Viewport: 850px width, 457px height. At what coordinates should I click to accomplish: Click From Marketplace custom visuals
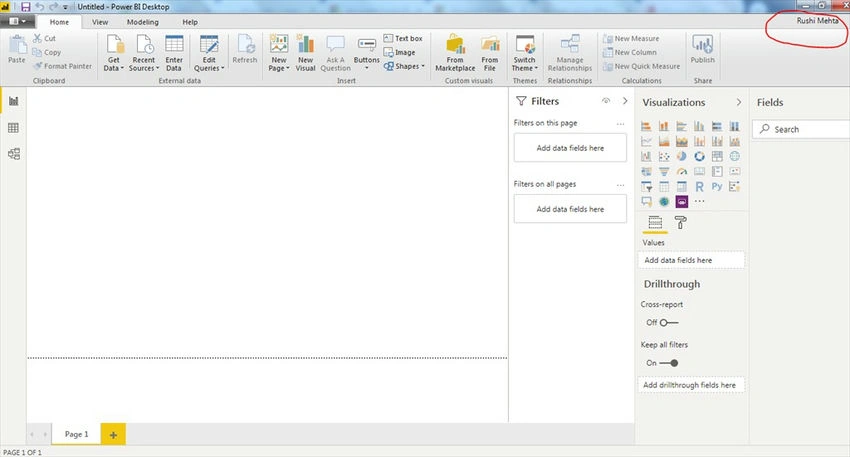[x=455, y=53]
